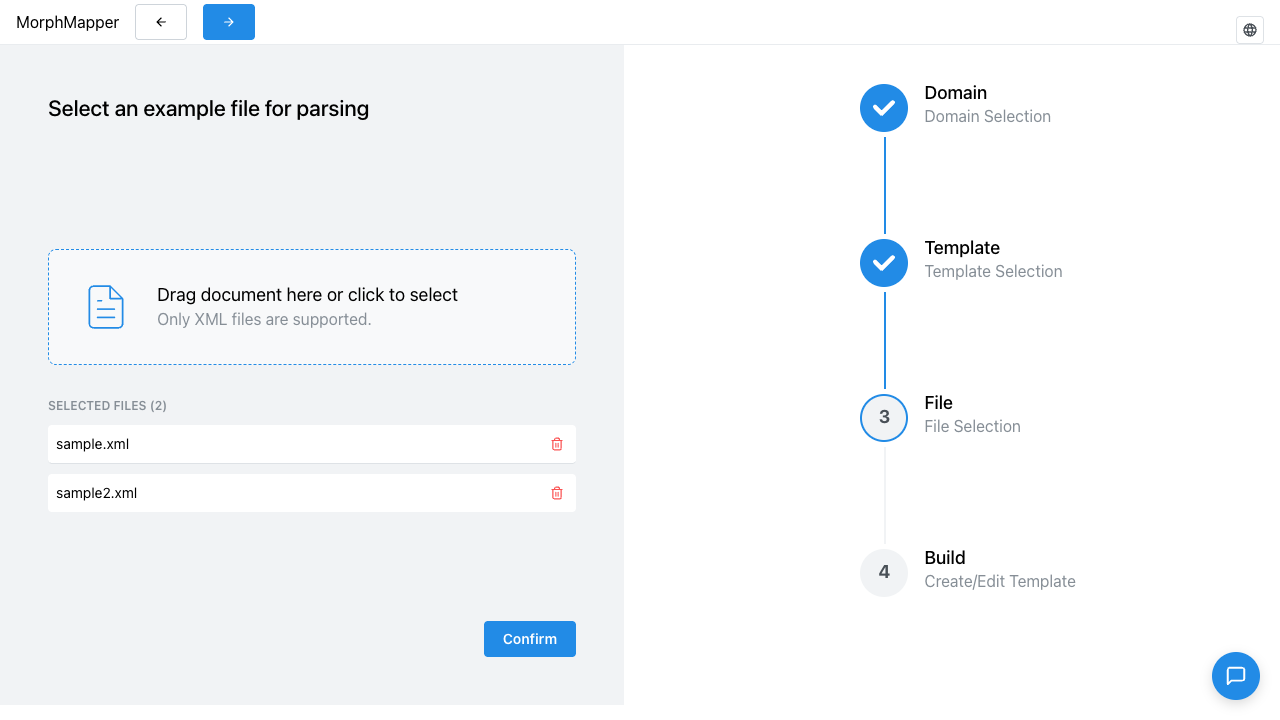Open the Template Selection step label
This screenshot has height=720, width=1280.
(993, 272)
